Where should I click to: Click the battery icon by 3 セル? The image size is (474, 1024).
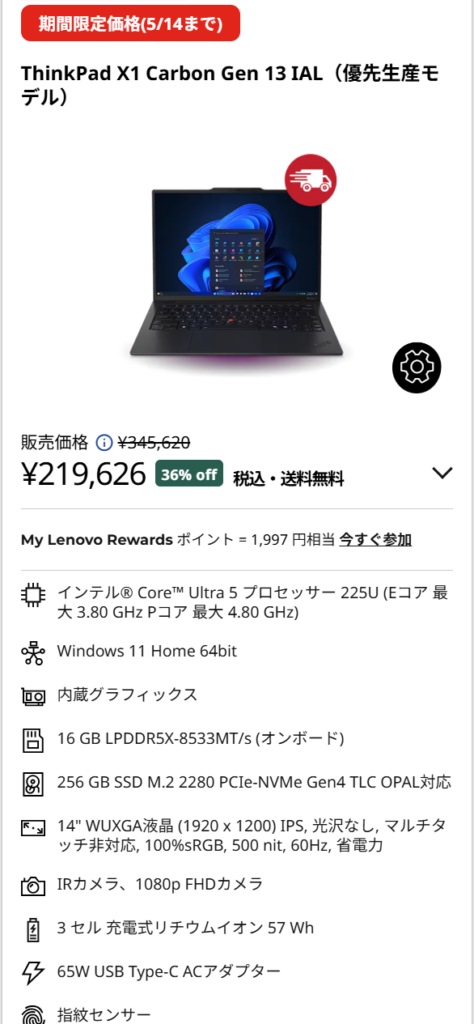(x=33, y=929)
